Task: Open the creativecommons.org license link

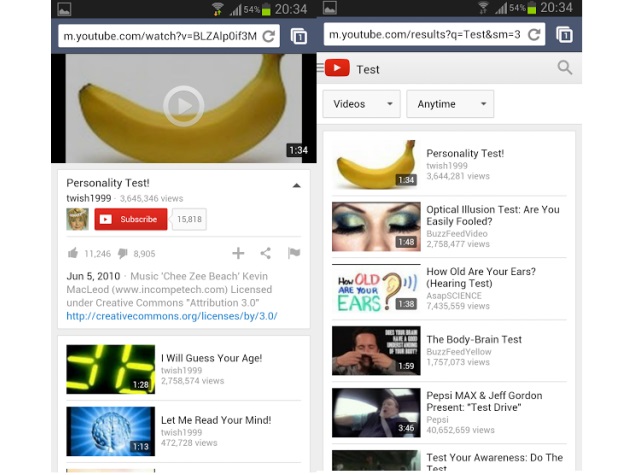Action: coord(172,316)
